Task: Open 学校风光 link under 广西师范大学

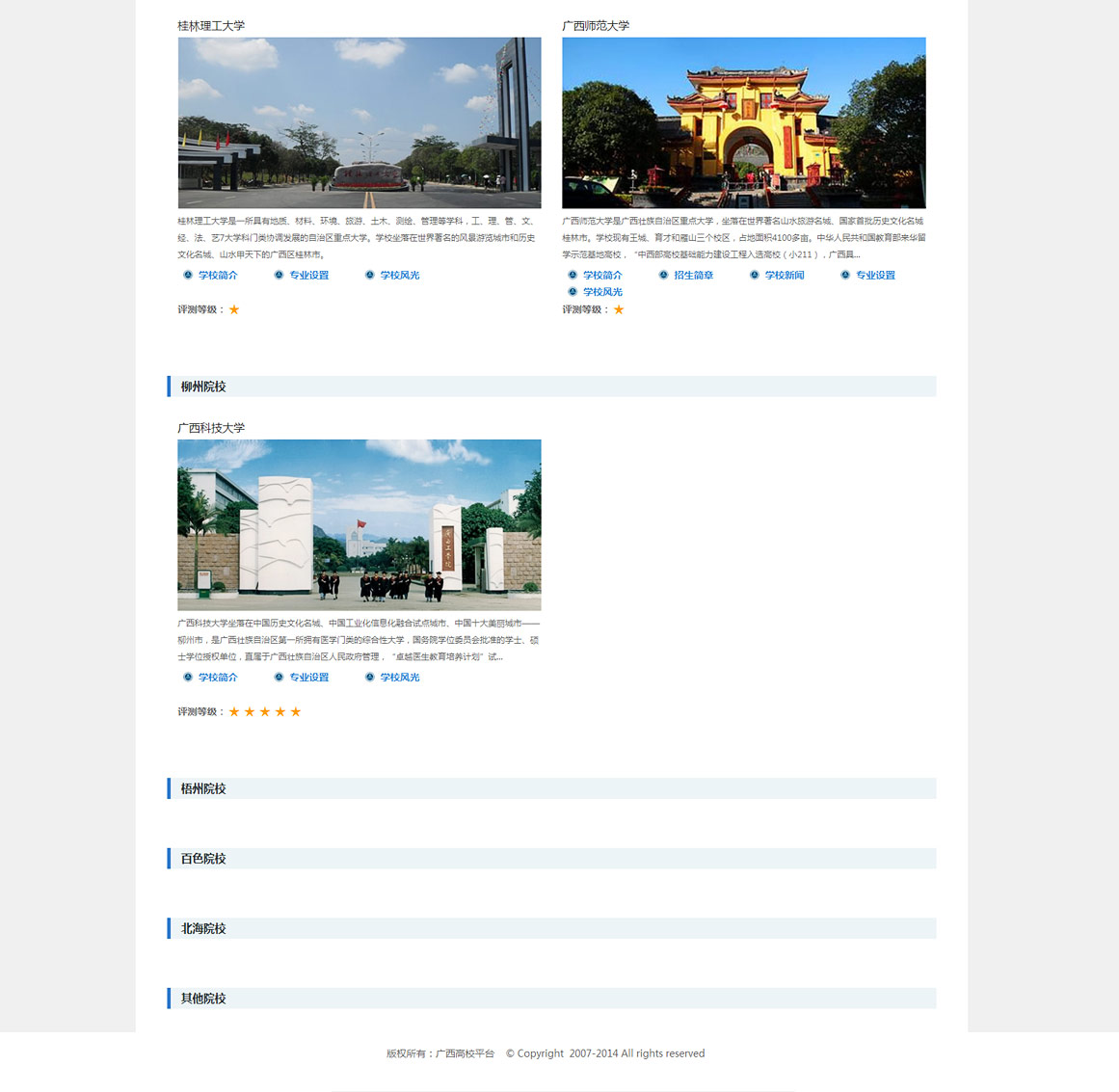Action: (x=602, y=292)
